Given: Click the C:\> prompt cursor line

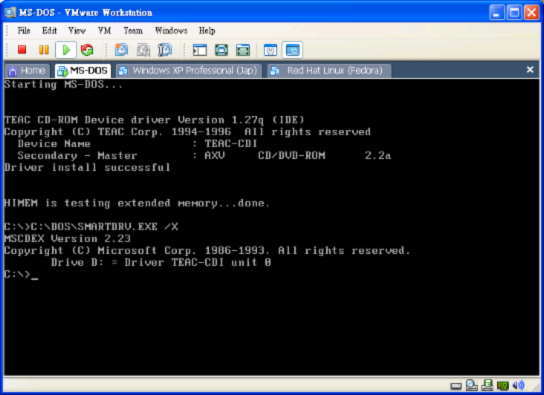Looking at the screenshot, I should [21, 274].
